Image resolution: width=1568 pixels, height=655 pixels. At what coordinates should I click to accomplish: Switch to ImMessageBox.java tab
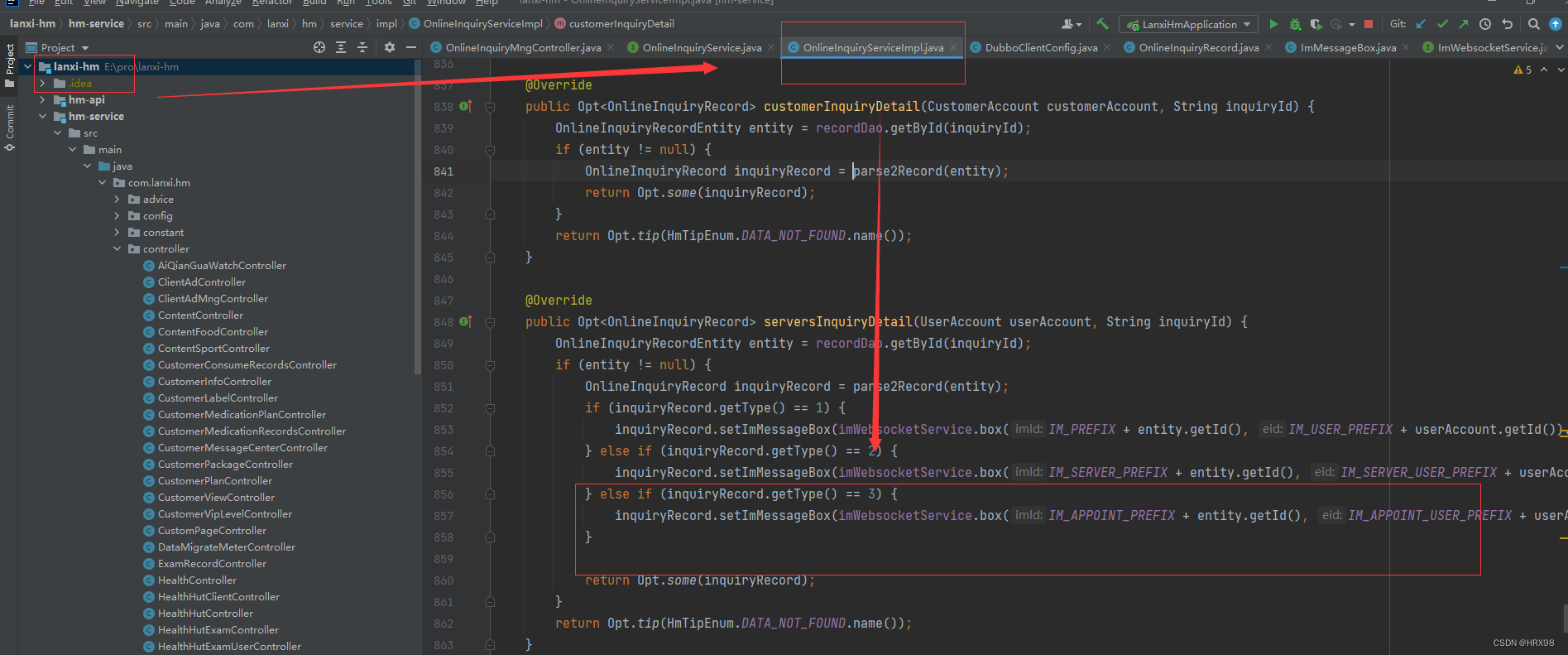(x=1348, y=47)
